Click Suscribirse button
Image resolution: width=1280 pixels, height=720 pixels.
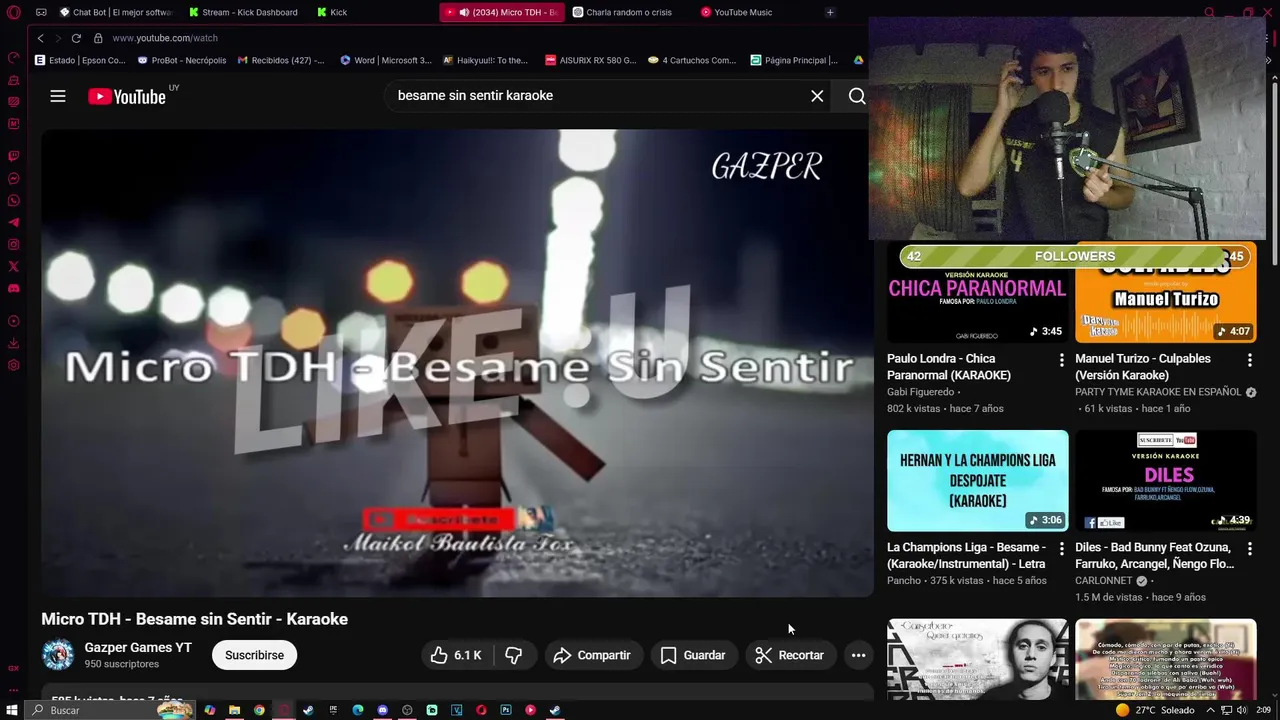click(254, 655)
